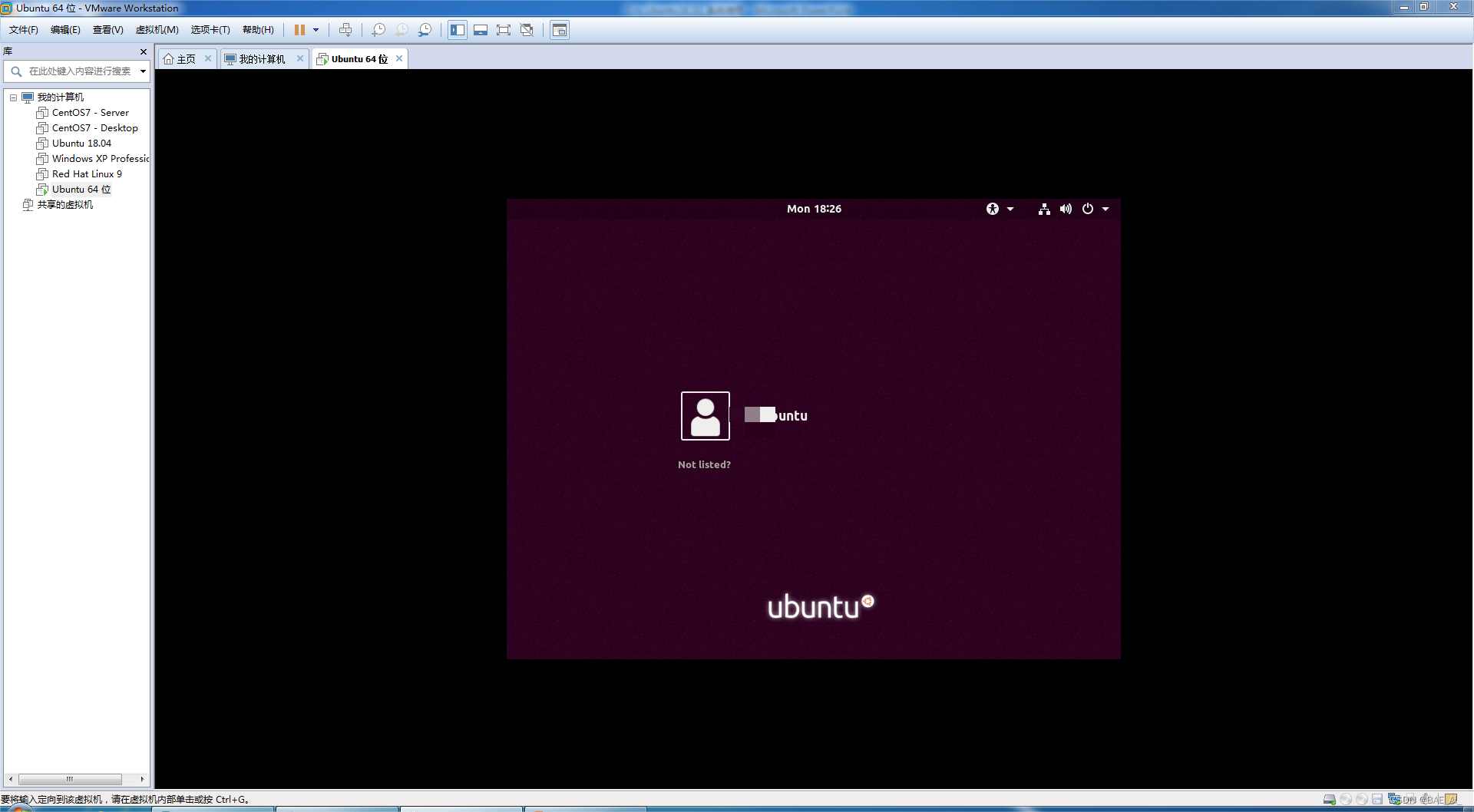Enter full screen mode
The height and width of the screenshot is (812, 1474).
click(504, 30)
